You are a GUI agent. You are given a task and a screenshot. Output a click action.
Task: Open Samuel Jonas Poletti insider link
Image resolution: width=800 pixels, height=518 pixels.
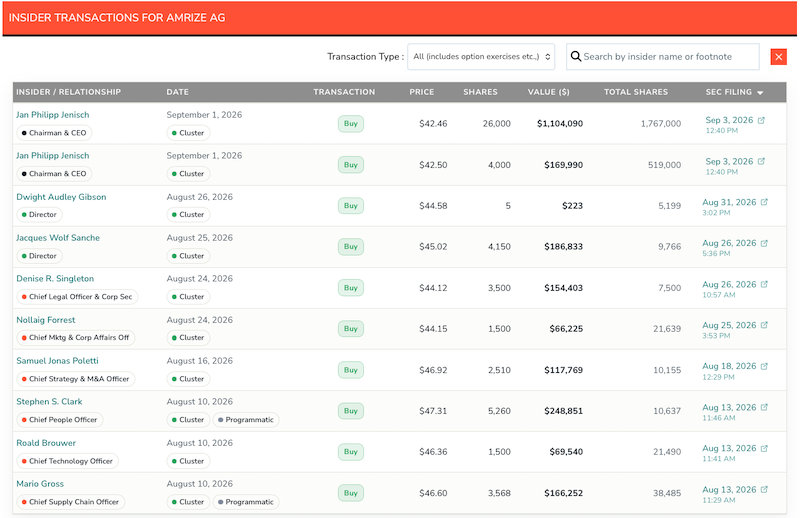coord(57,361)
